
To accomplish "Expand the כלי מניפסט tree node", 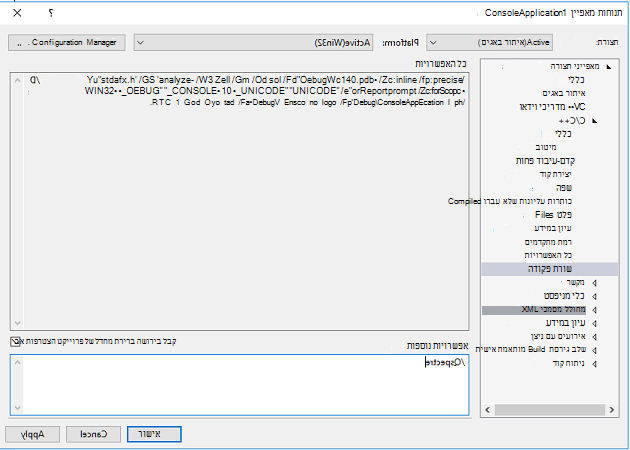I will click(594, 297).
